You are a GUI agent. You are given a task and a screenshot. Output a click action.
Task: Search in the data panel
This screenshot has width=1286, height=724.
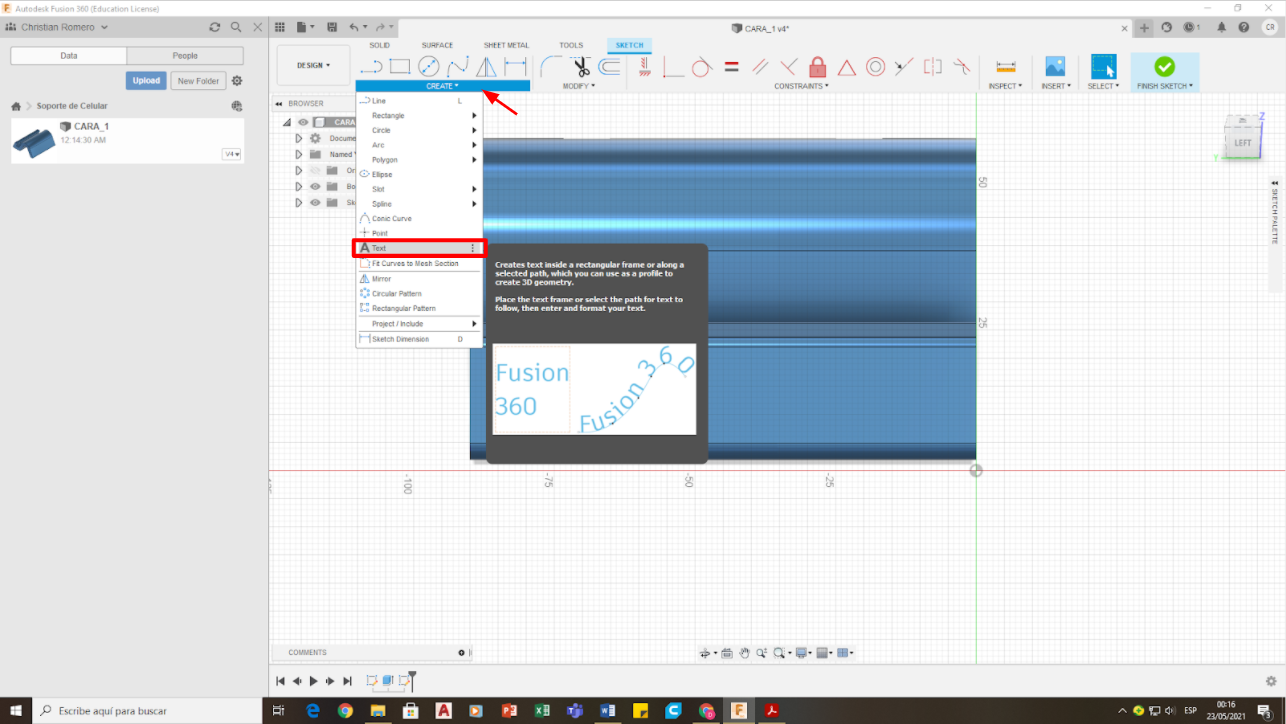click(x=236, y=27)
